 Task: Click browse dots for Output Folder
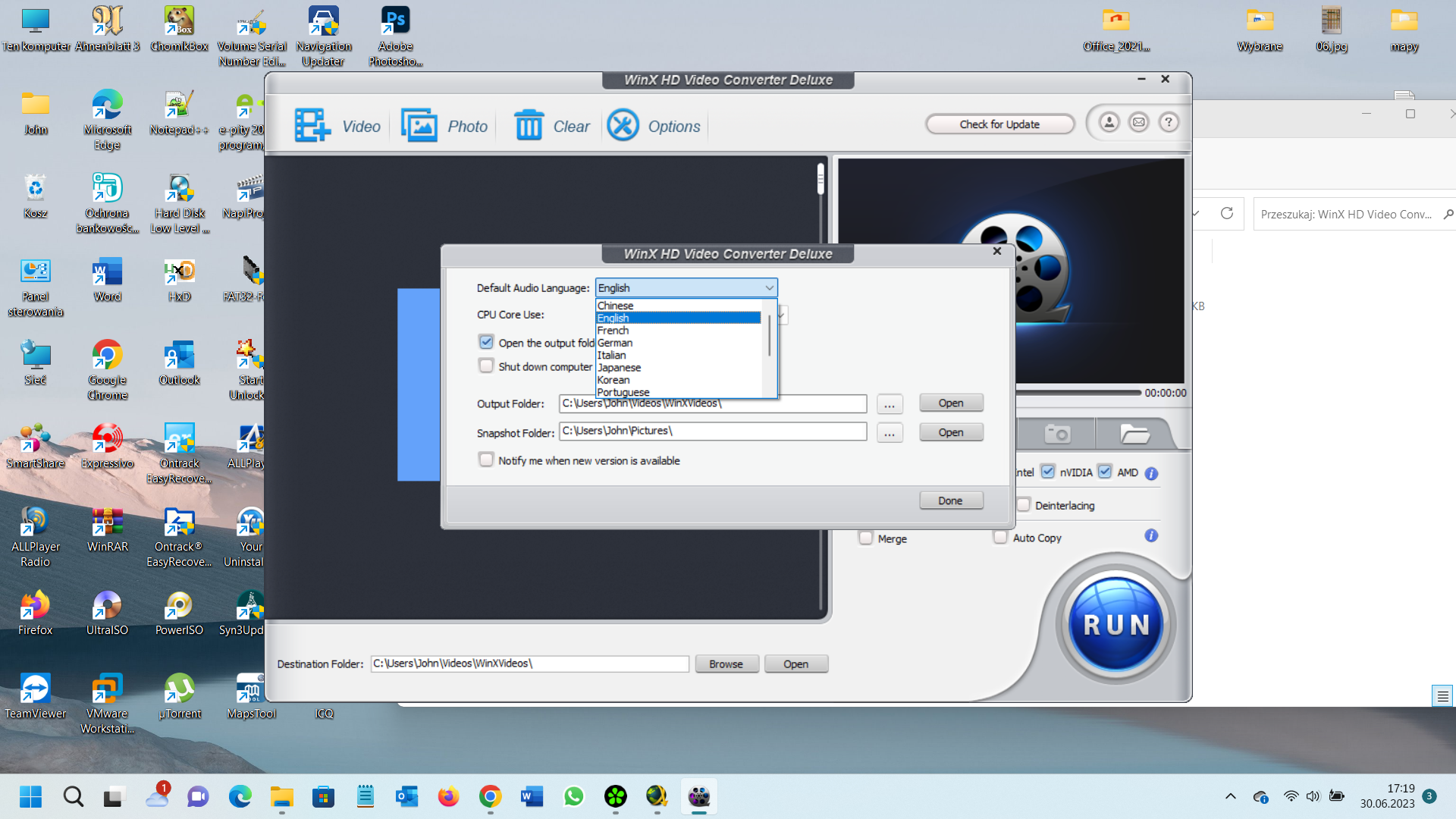pos(890,403)
